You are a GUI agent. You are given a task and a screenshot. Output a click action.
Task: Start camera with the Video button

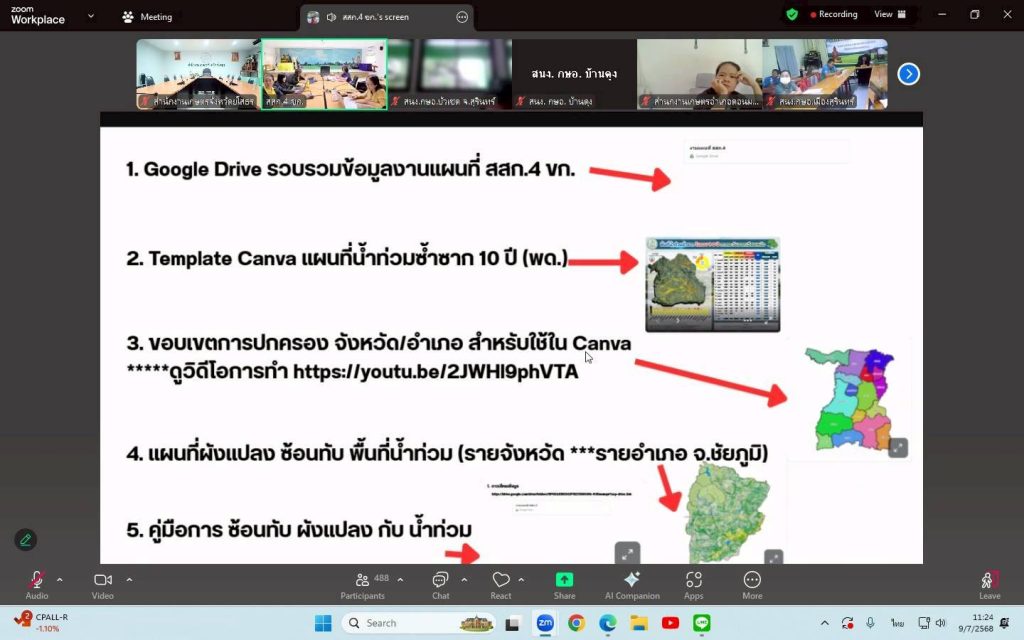coord(102,582)
